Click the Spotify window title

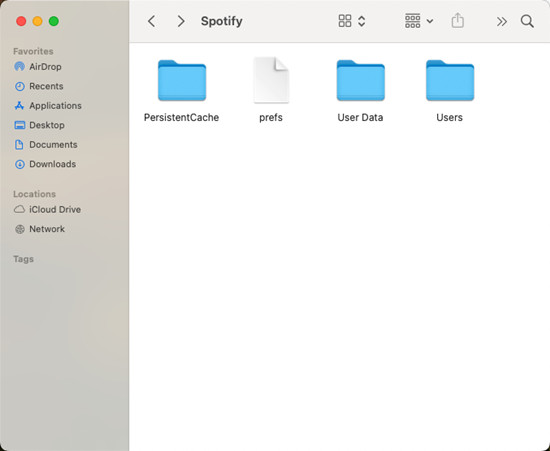(x=222, y=21)
